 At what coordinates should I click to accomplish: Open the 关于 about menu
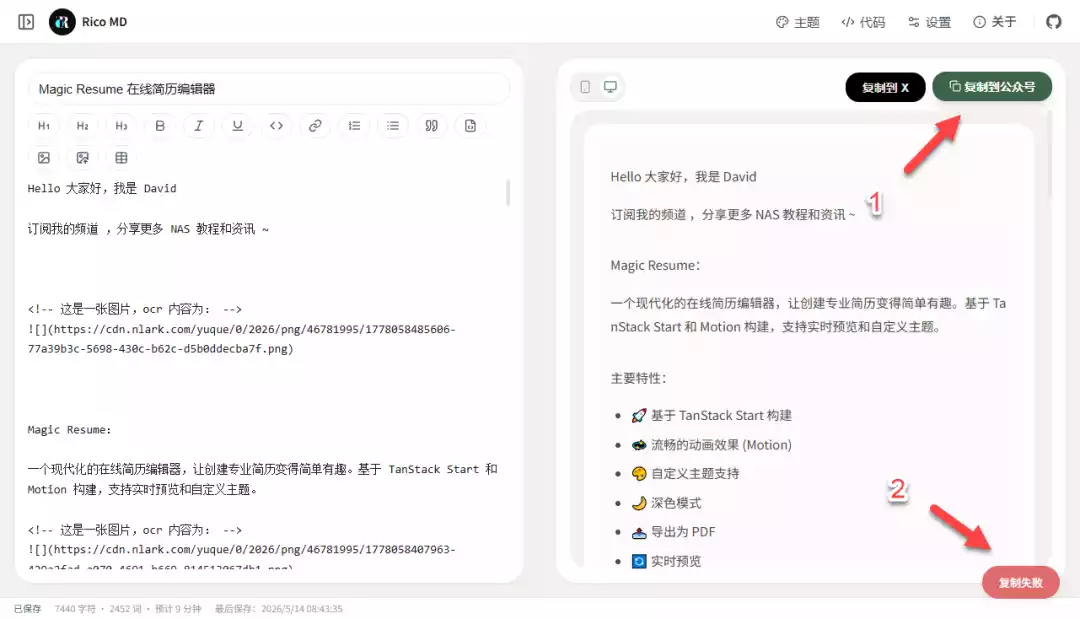(995, 22)
